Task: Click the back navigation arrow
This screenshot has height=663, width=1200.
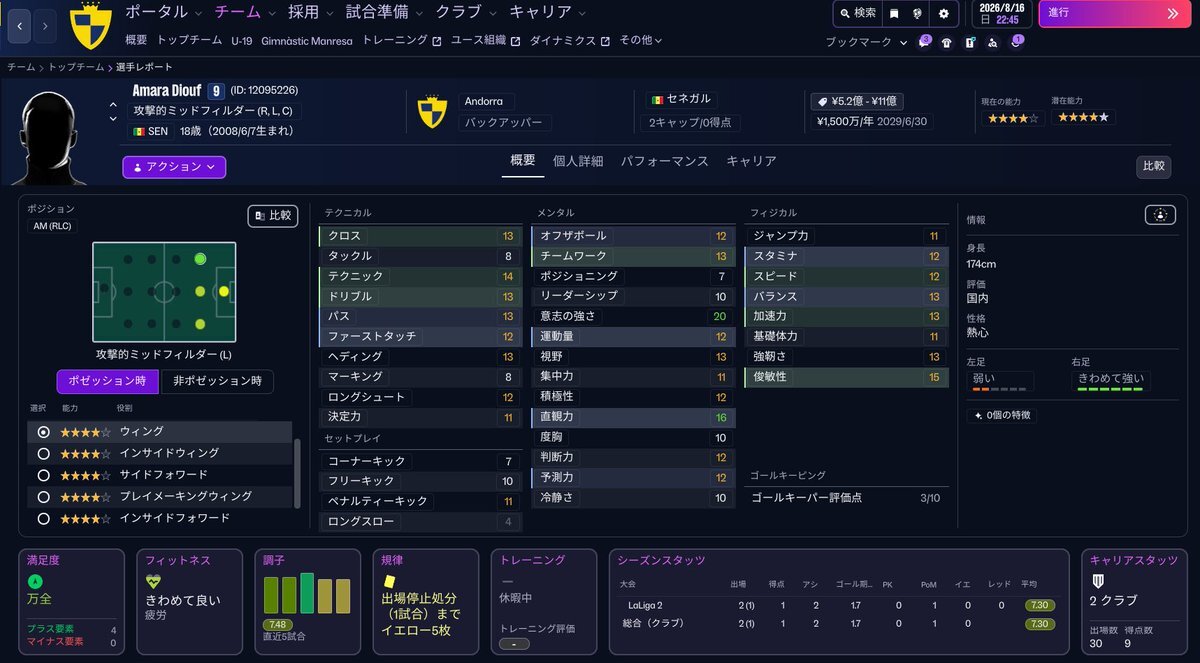Action: 19,26
